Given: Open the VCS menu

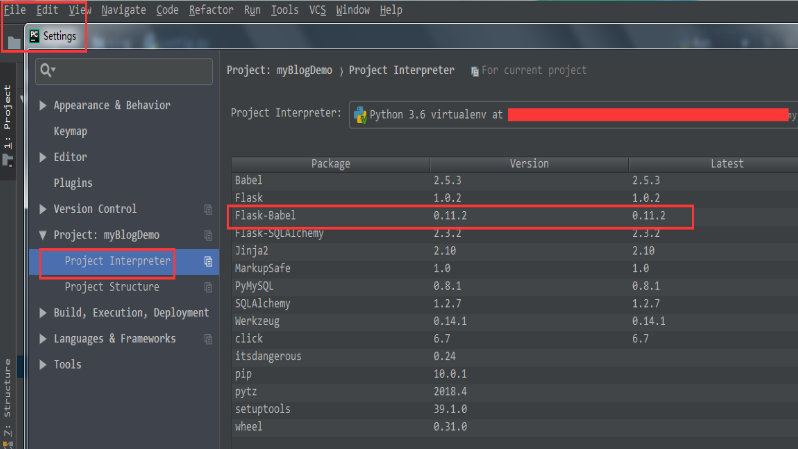Looking at the screenshot, I should [x=317, y=10].
